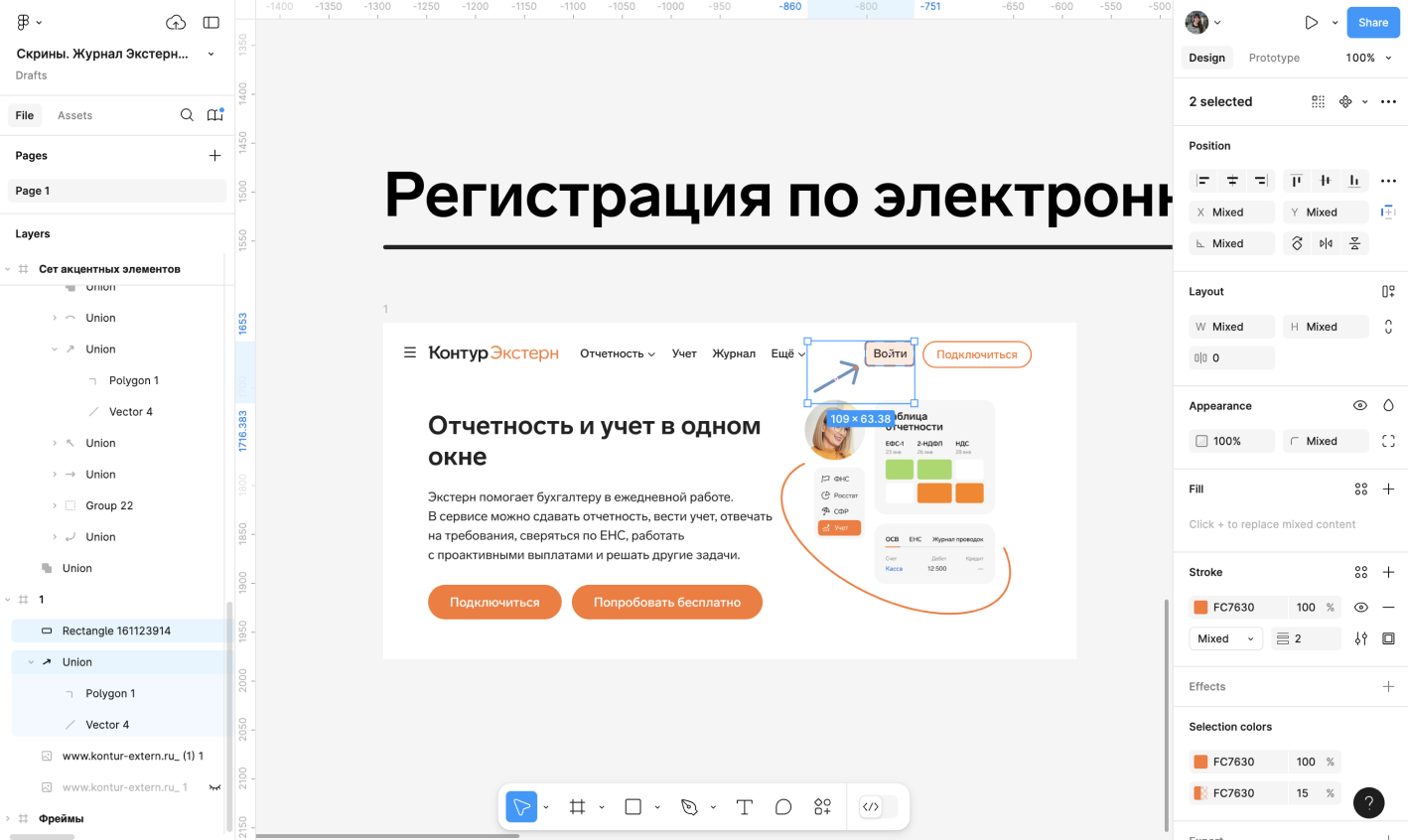Select the Move tool in bottom toolbar
1408x840 pixels.
click(521, 807)
